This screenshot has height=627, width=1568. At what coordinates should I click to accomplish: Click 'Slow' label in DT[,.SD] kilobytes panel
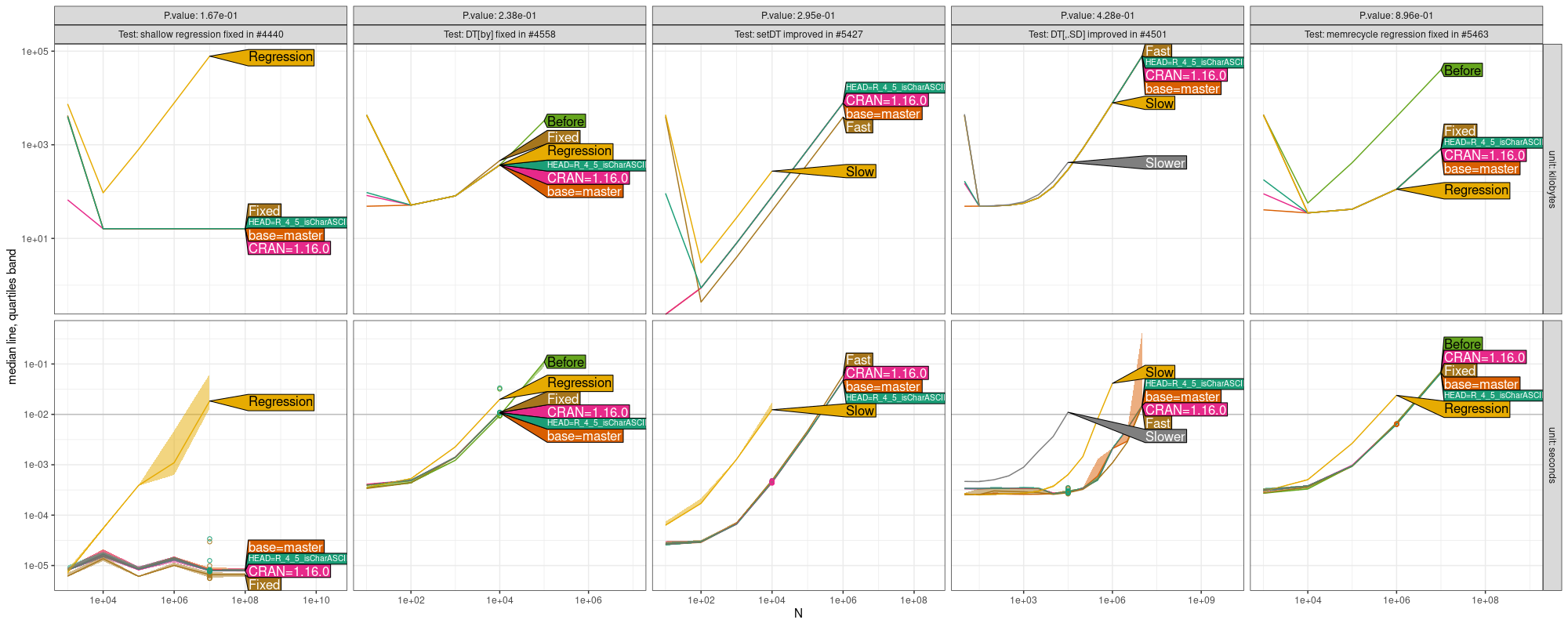point(1160,103)
